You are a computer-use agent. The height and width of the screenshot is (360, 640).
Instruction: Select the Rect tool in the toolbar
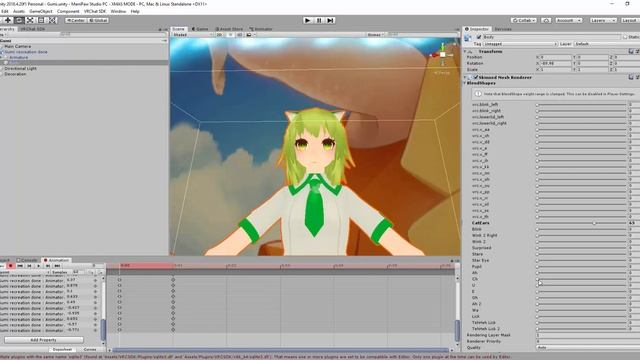pyautogui.click(x=41, y=20)
